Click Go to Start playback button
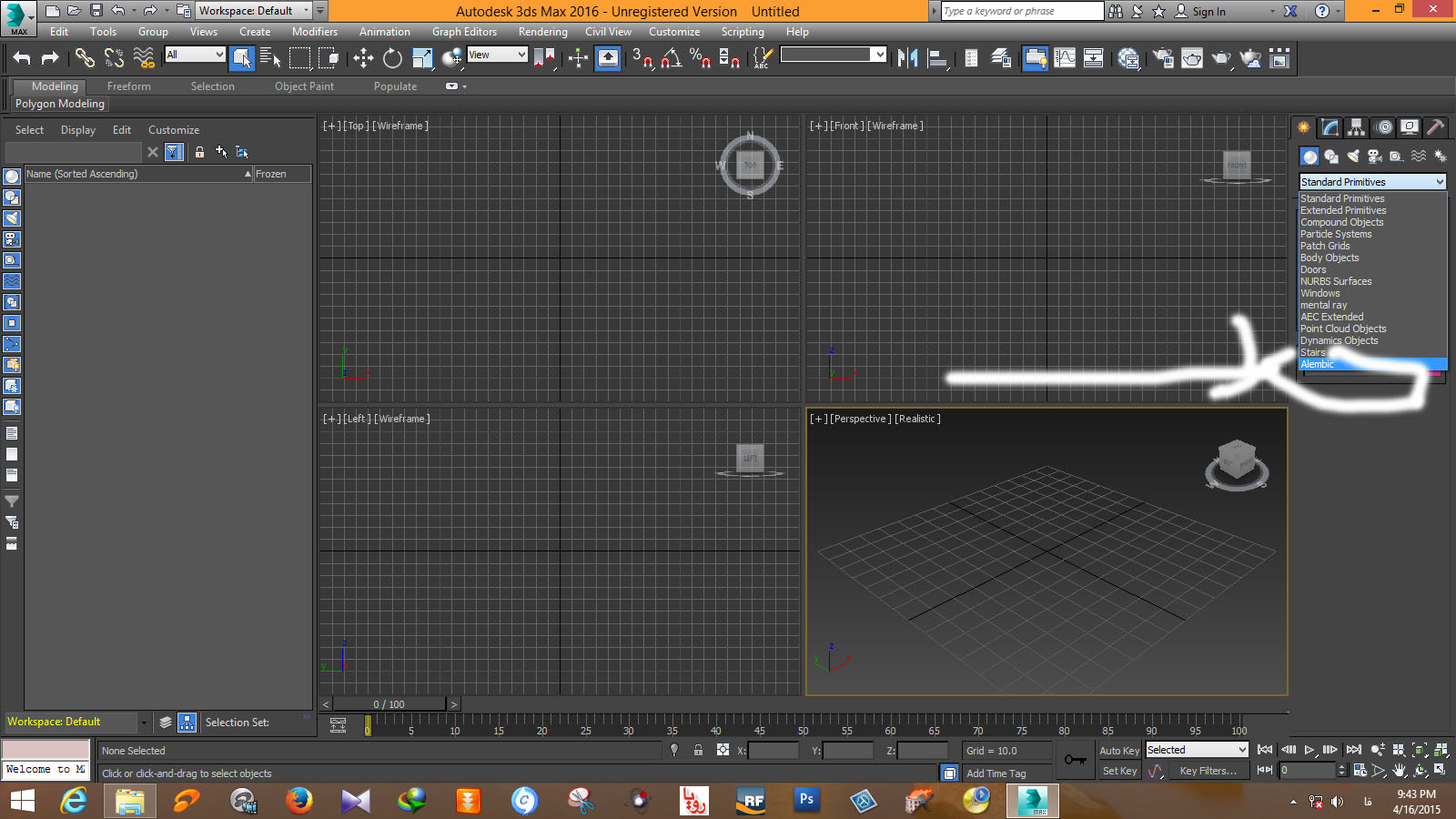 (1264, 750)
